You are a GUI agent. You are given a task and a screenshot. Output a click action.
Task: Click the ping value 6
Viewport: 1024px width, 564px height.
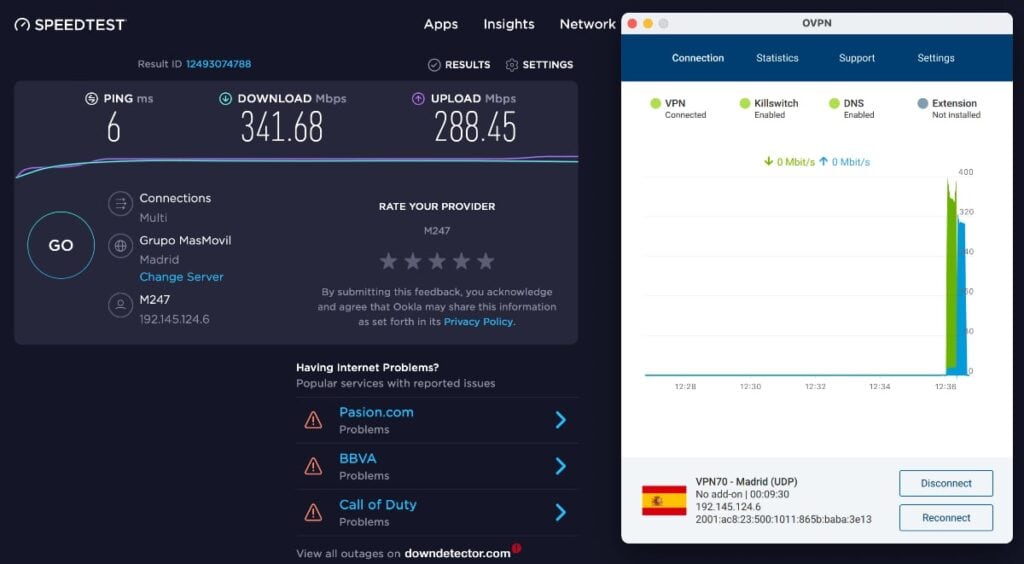pyautogui.click(x=114, y=127)
